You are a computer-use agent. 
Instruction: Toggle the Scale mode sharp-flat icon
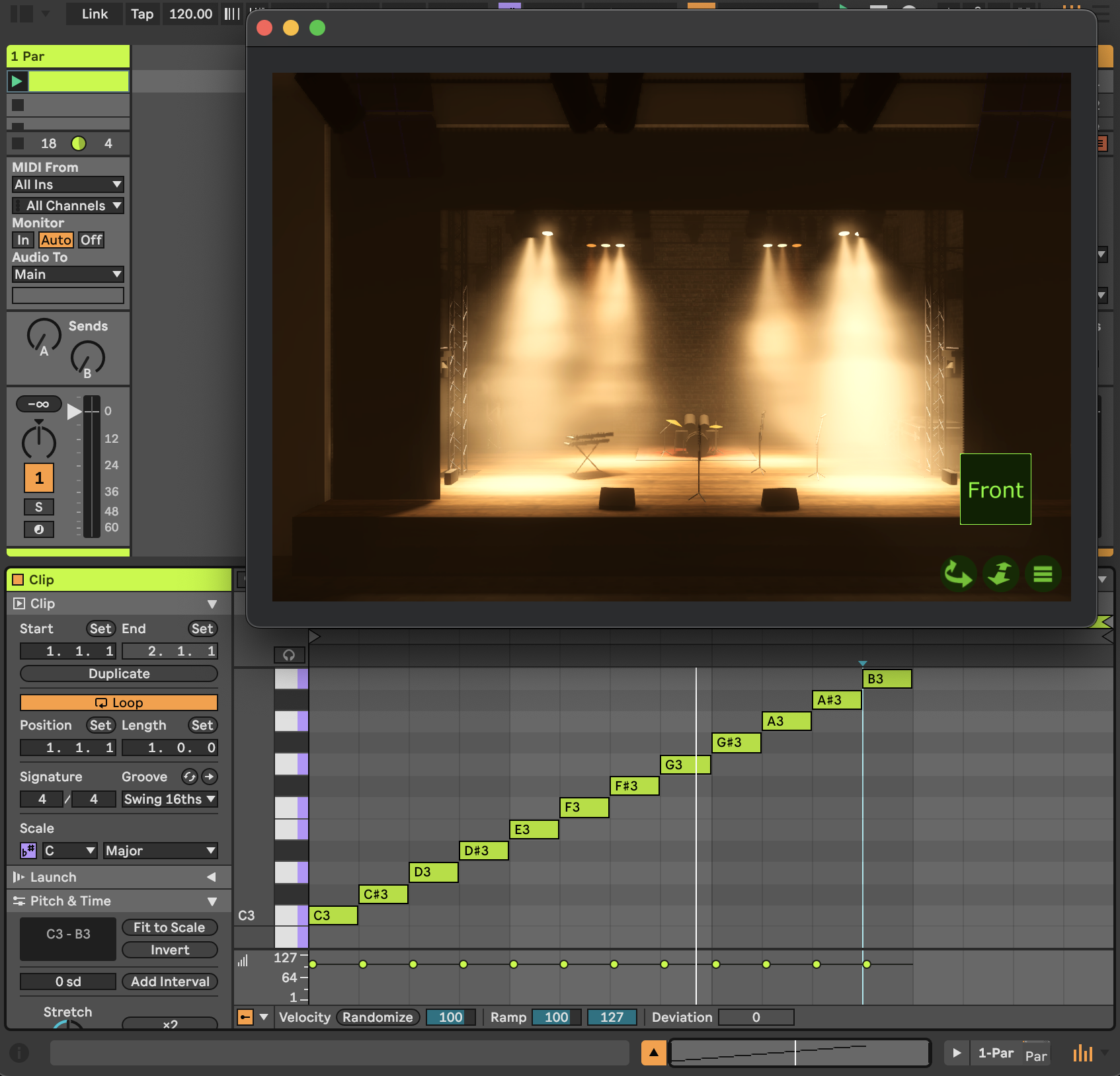pos(28,851)
